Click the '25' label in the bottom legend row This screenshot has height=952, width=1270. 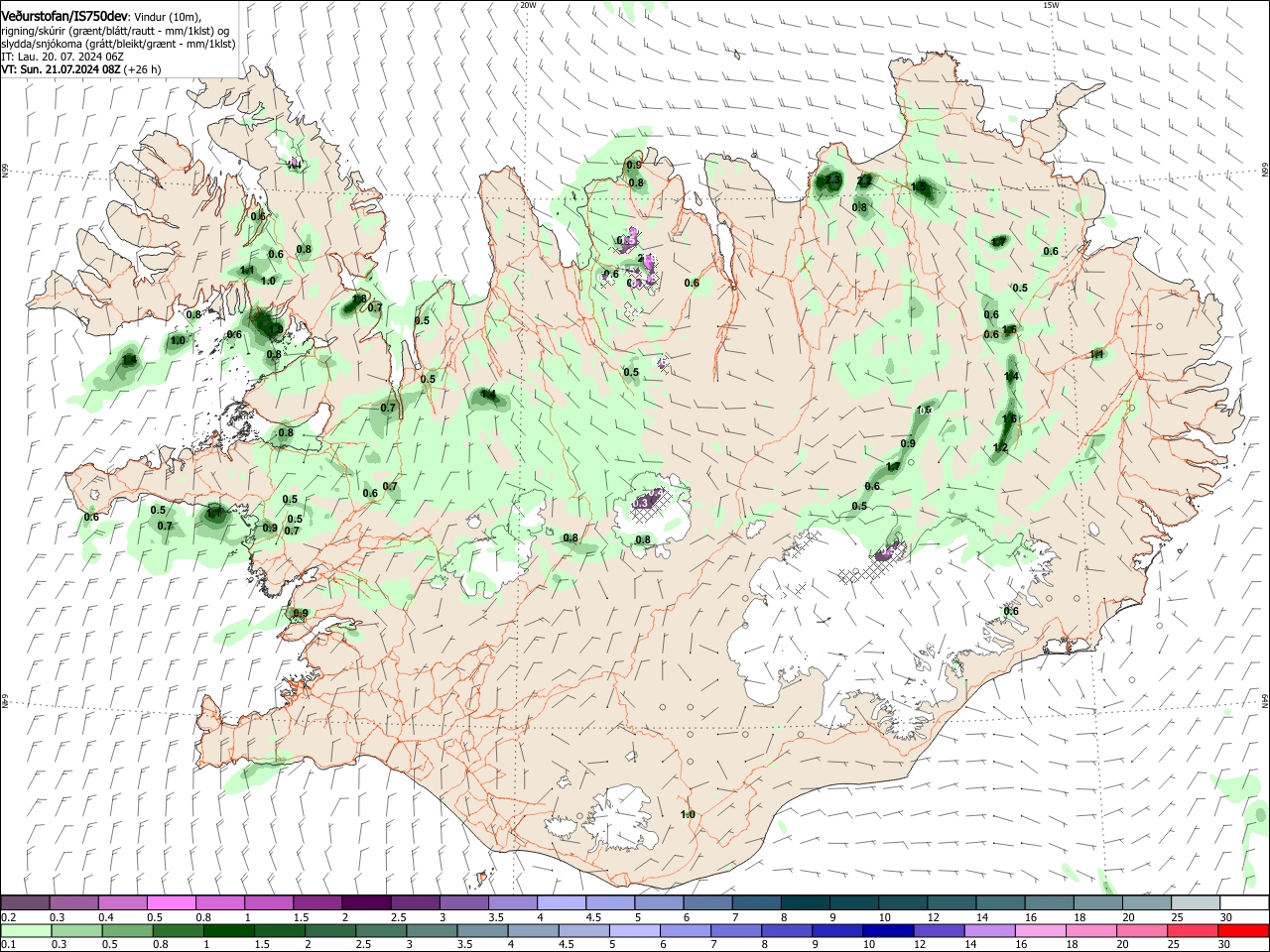[1175, 945]
